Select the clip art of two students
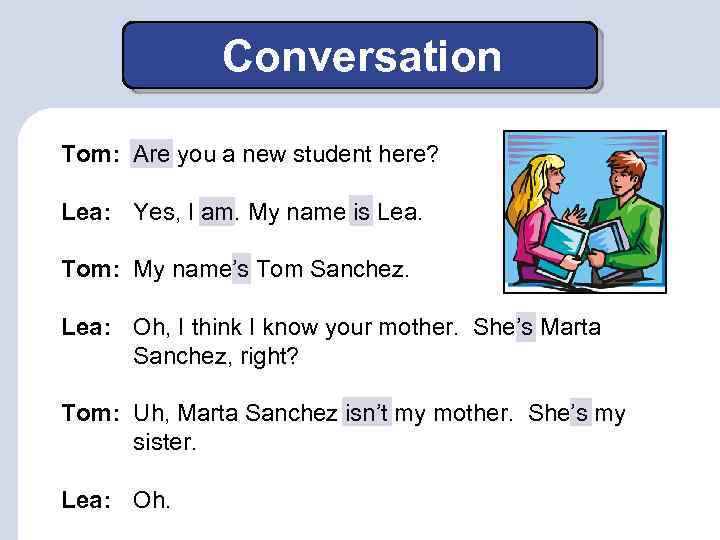The image size is (720, 540). coord(584,211)
